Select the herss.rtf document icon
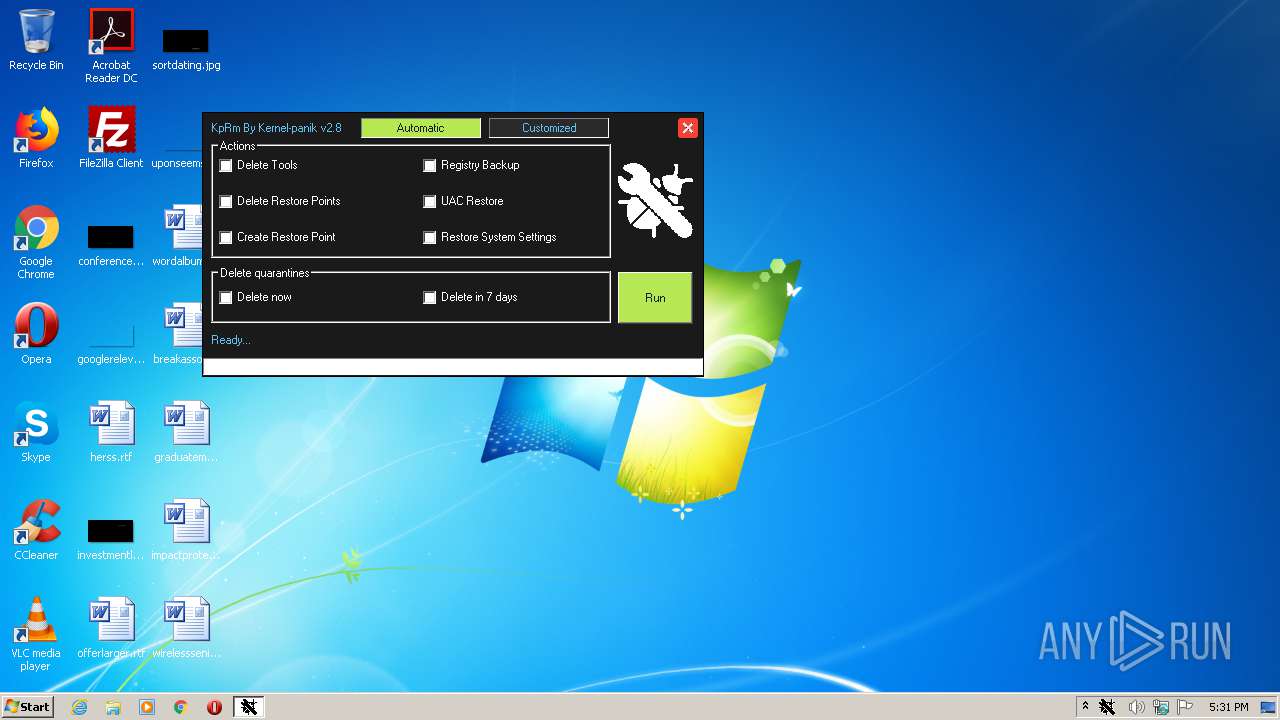This screenshot has width=1280, height=720. click(x=111, y=432)
